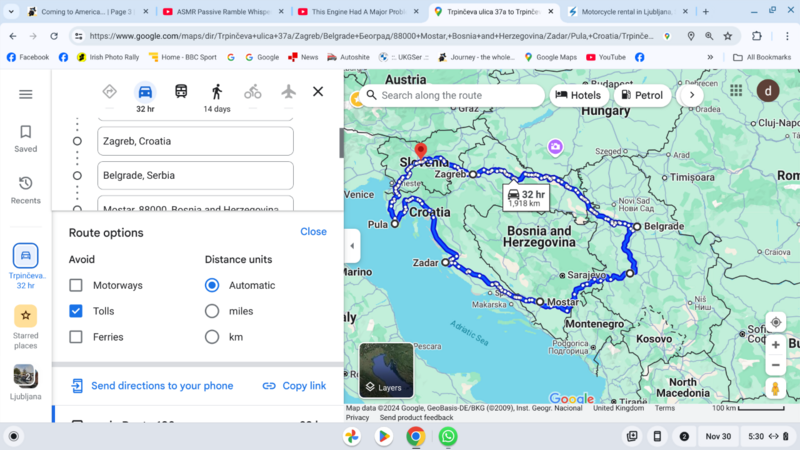Open the Google Maps hamburger menu
Screen dimensions: 800x450
click(x=26, y=94)
